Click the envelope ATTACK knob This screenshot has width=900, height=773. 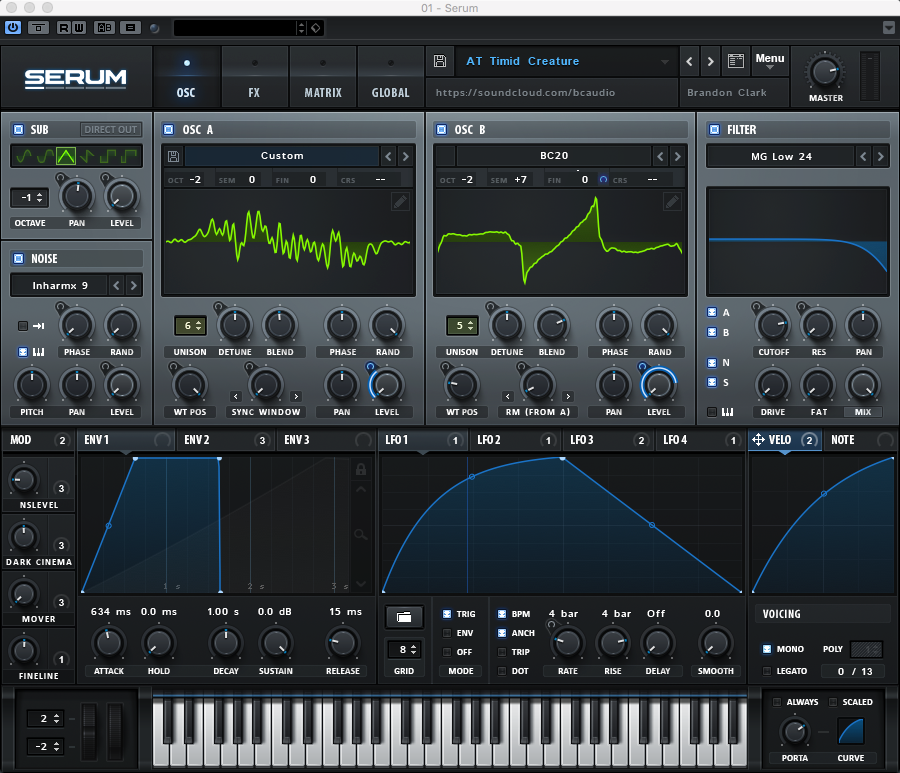click(108, 643)
